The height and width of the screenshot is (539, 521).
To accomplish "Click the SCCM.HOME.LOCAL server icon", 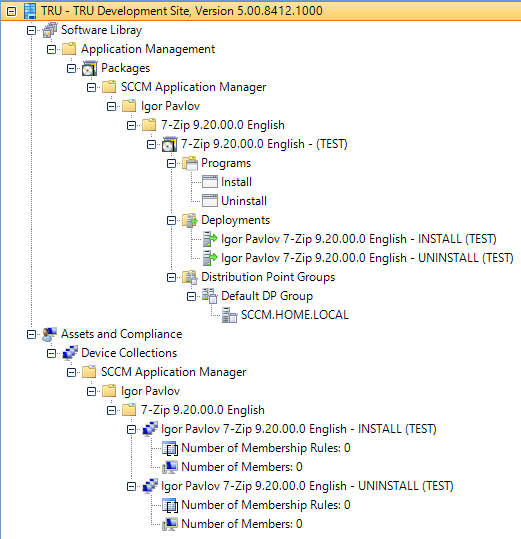I will (230, 315).
